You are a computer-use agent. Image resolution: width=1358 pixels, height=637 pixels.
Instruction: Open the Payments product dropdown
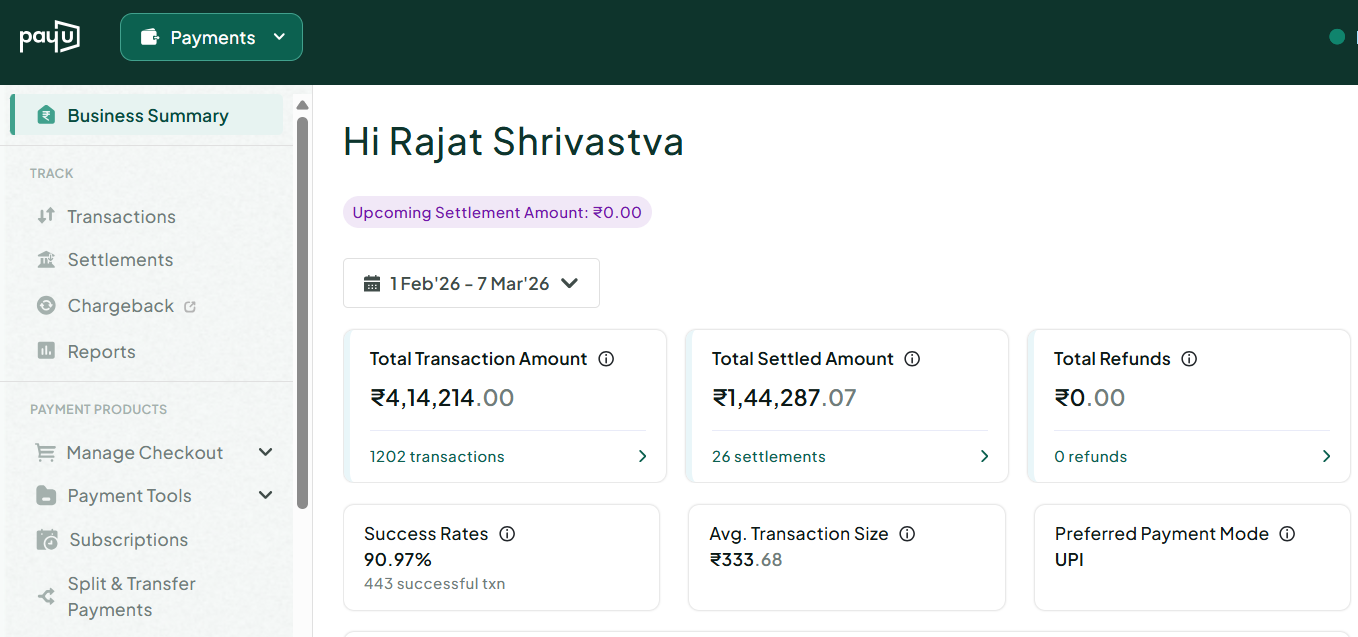click(x=211, y=37)
